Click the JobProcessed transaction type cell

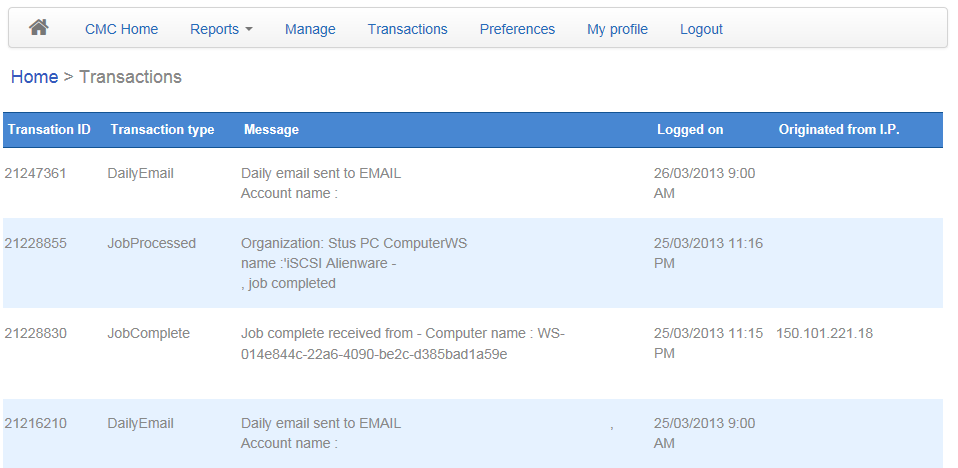click(x=152, y=243)
